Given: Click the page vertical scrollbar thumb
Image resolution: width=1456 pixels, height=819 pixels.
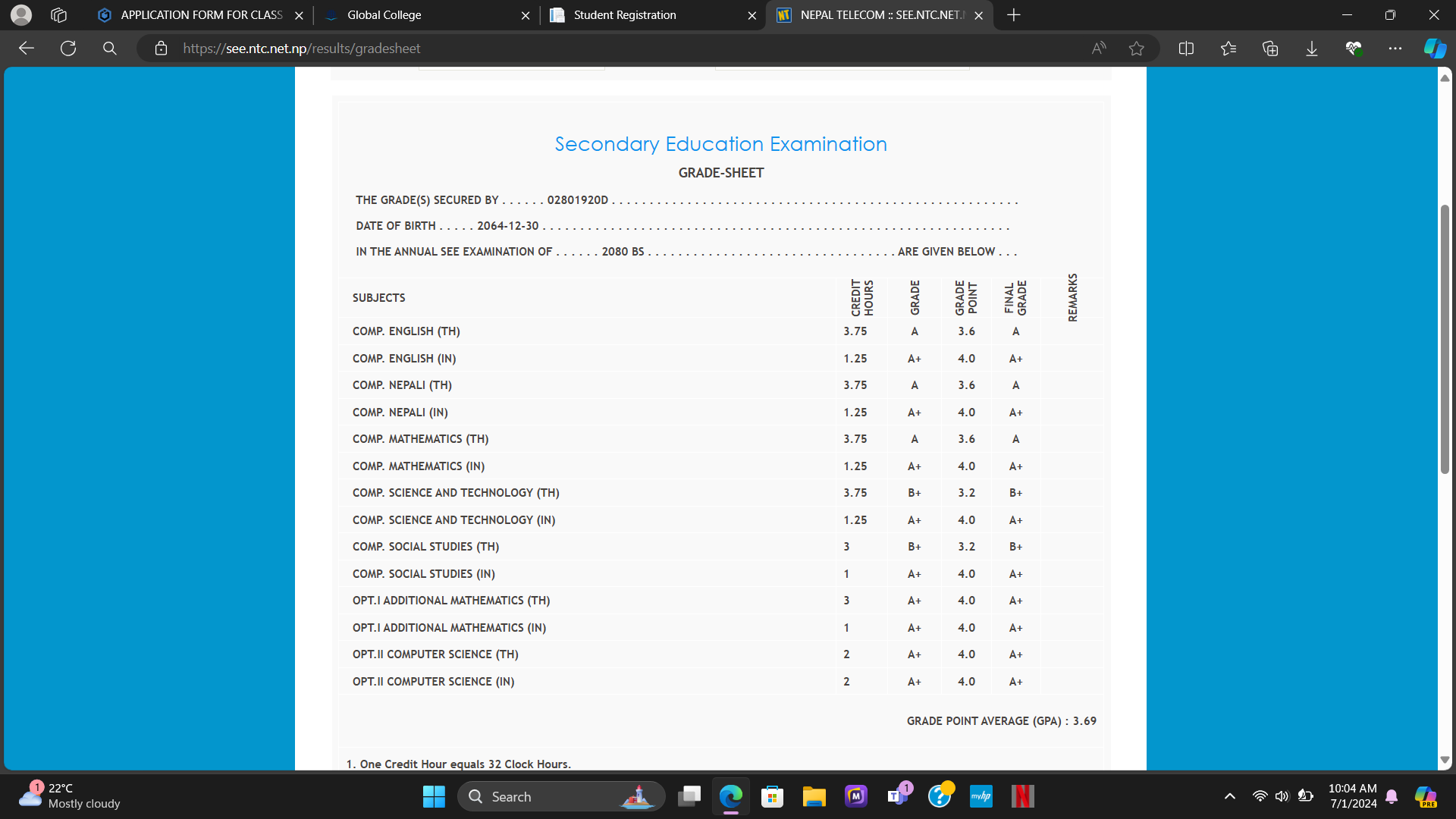Looking at the screenshot, I should [x=1445, y=339].
